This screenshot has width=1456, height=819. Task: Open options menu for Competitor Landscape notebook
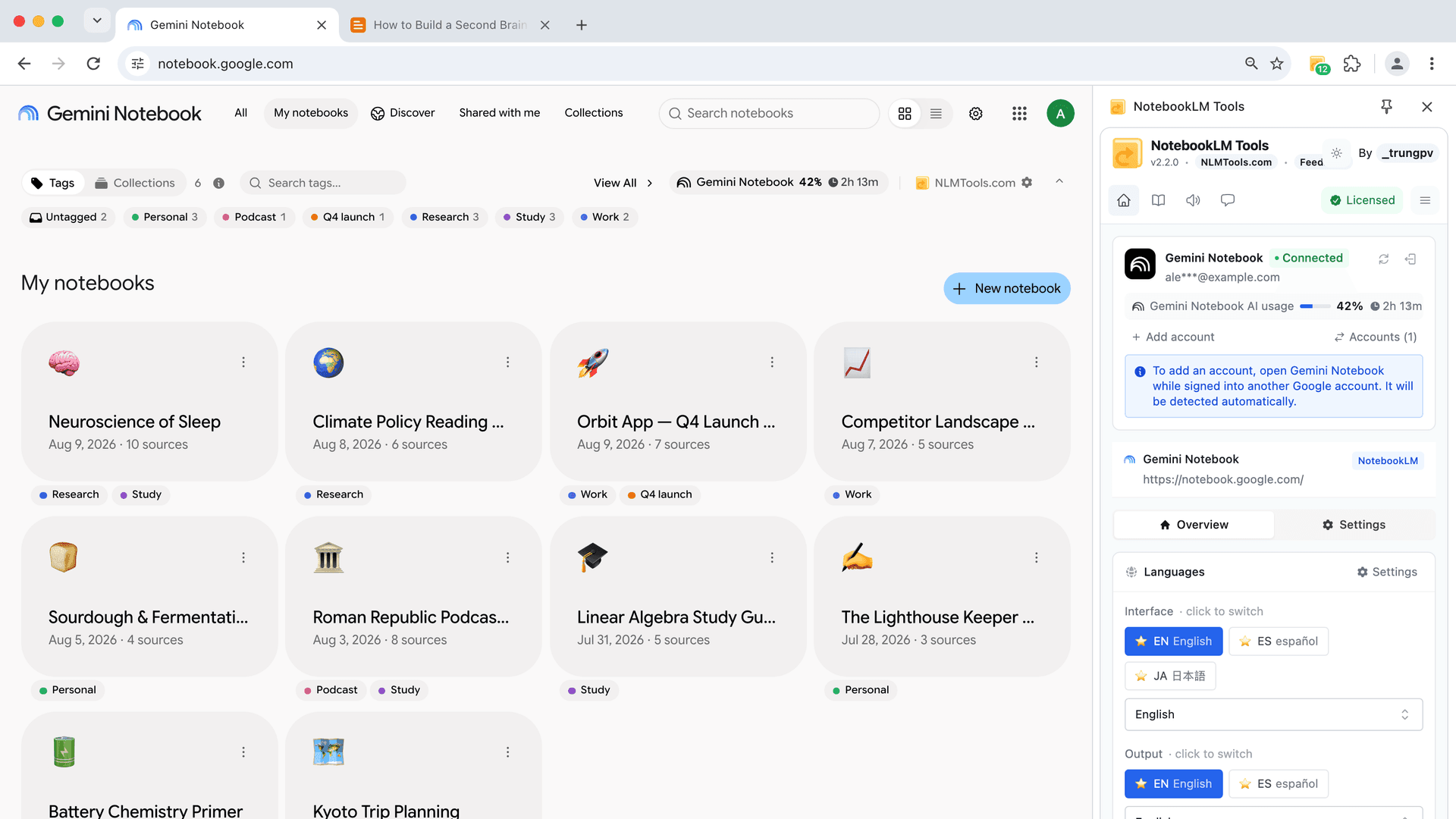click(1036, 362)
